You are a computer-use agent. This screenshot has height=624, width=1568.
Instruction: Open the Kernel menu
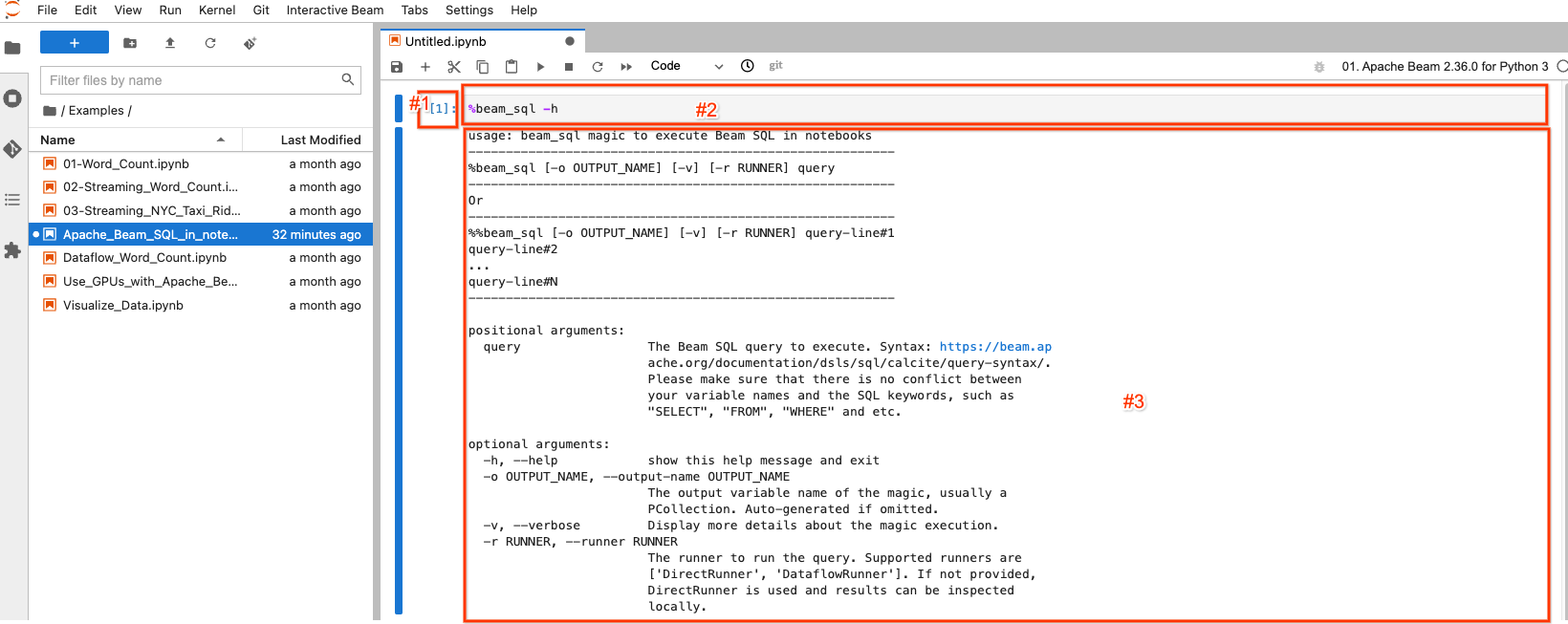click(x=217, y=10)
